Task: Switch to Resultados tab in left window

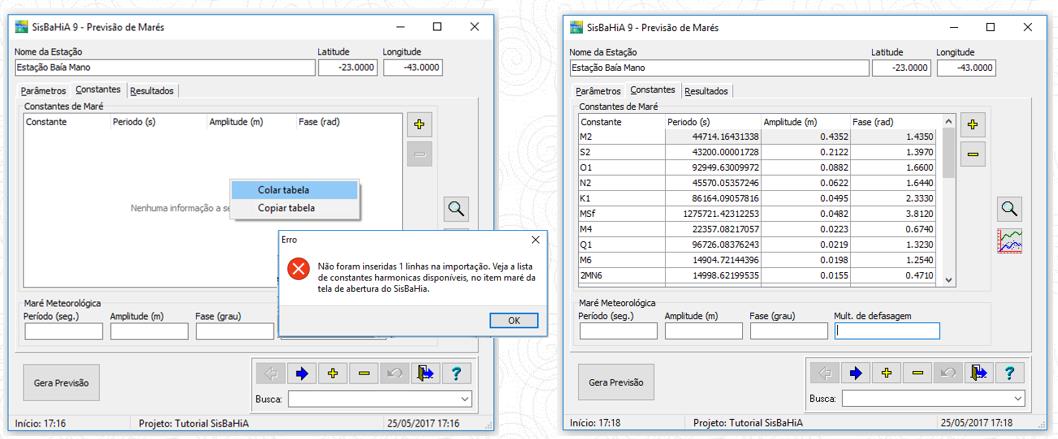Action: 152,90
